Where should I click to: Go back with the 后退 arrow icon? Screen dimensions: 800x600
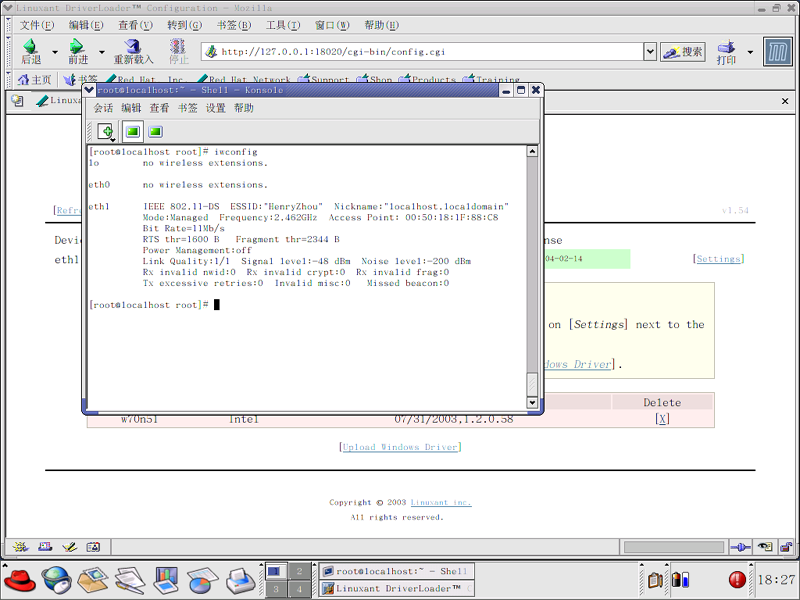[31, 51]
